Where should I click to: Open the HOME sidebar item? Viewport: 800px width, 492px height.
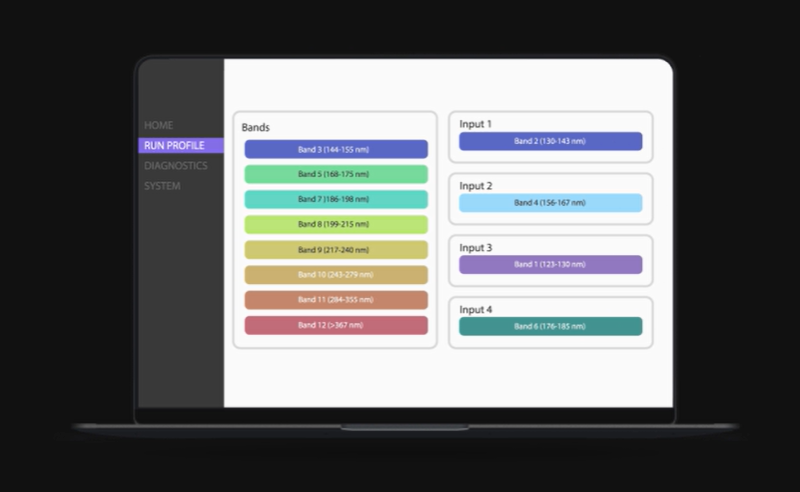159,125
